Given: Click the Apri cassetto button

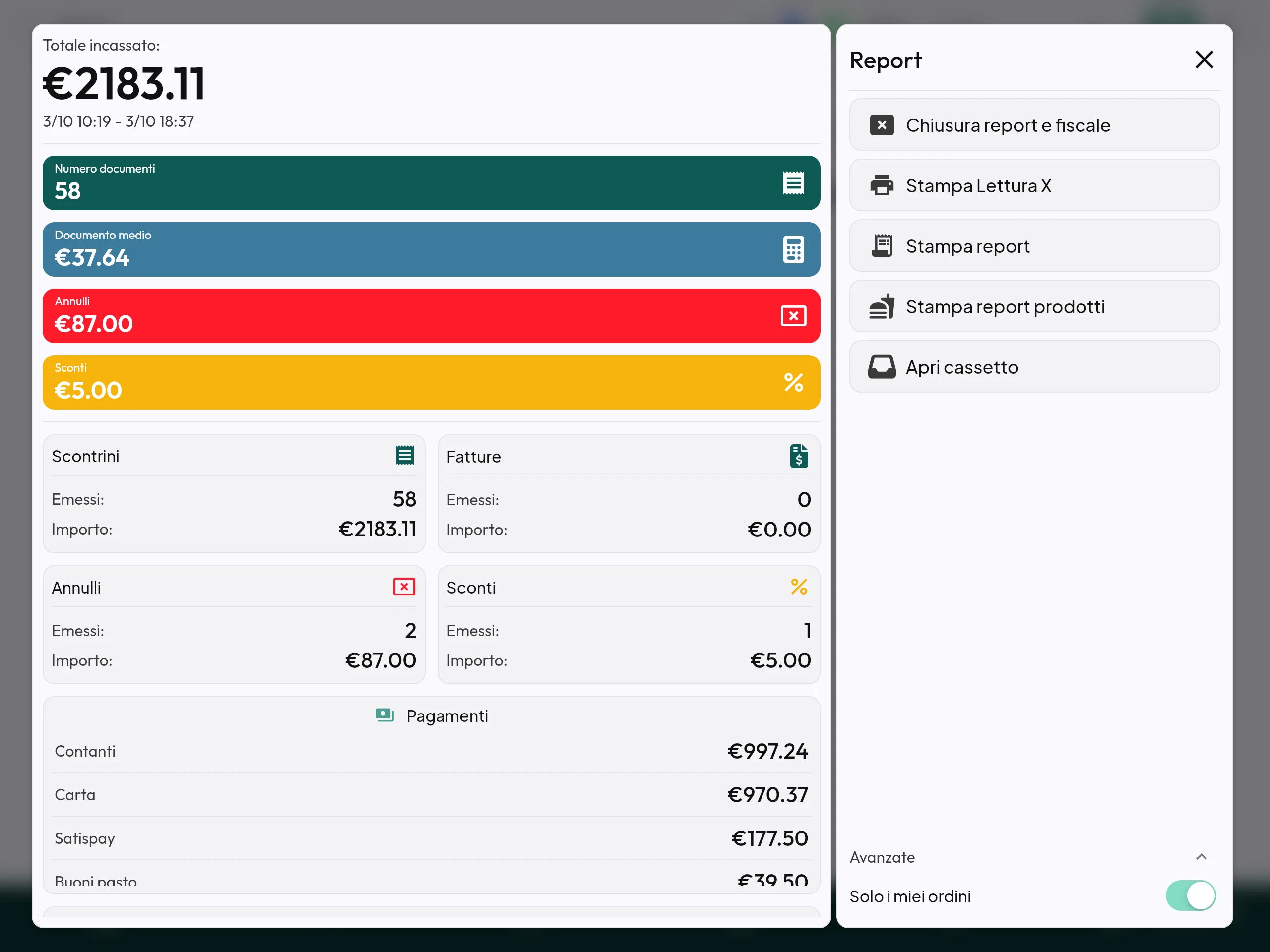Looking at the screenshot, I should (x=1034, y=367).
